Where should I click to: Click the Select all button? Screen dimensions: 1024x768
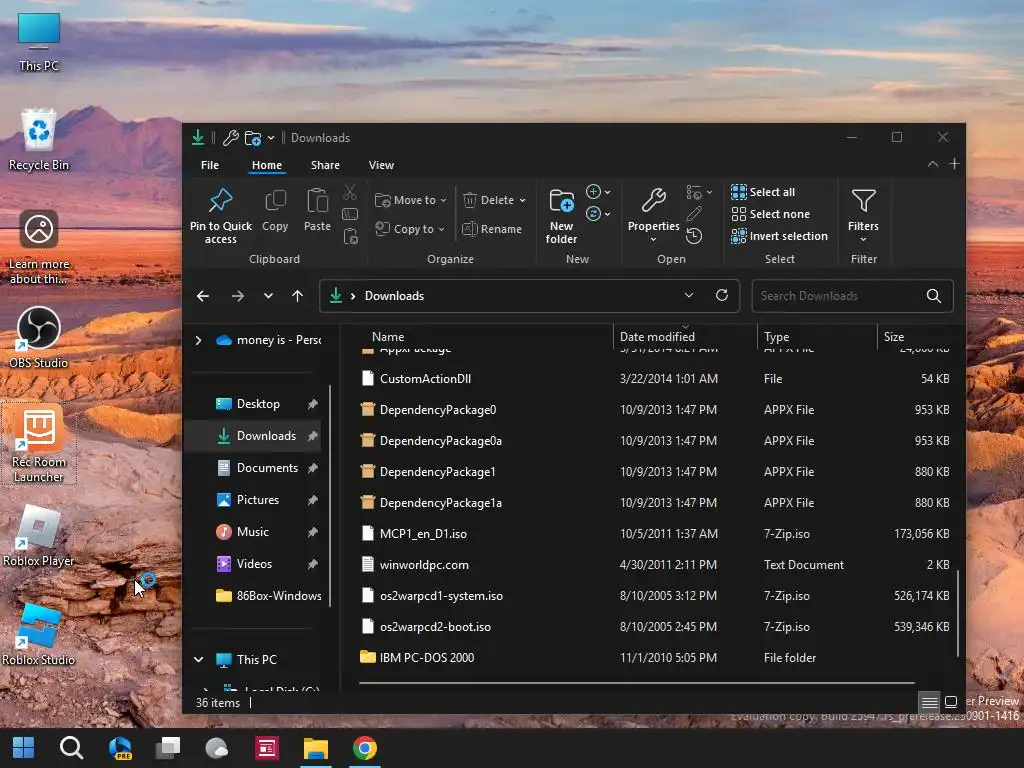point(763,192)
